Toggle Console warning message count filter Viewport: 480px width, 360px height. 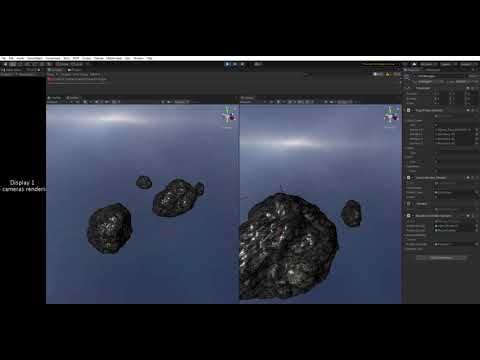pos(389,74)
